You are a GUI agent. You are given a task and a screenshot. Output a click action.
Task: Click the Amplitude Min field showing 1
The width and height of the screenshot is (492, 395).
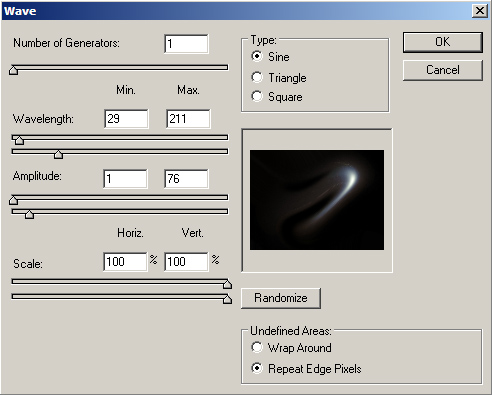click(x=125, y=179)
